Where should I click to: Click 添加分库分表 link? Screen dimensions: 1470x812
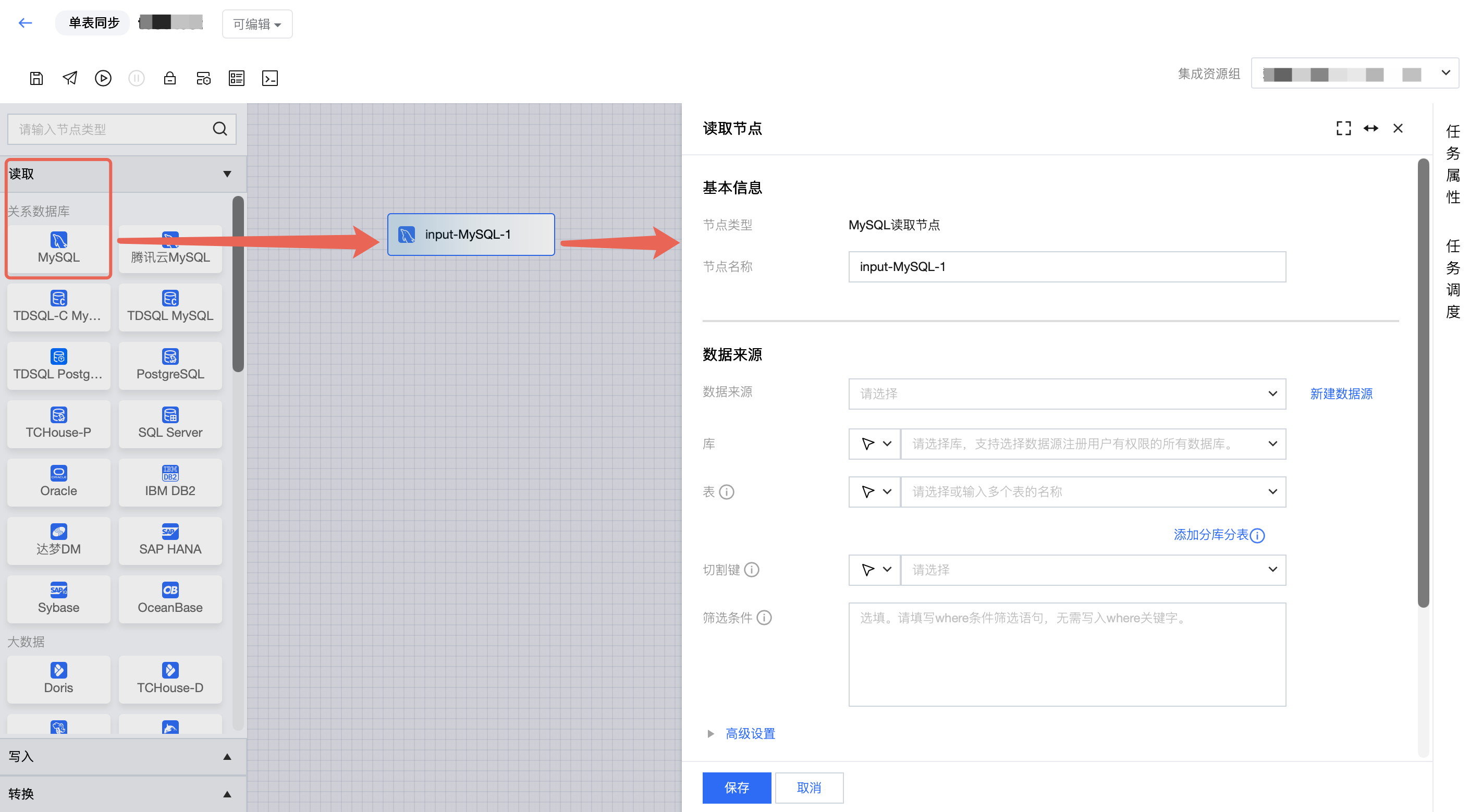(x=1211, y=535)
